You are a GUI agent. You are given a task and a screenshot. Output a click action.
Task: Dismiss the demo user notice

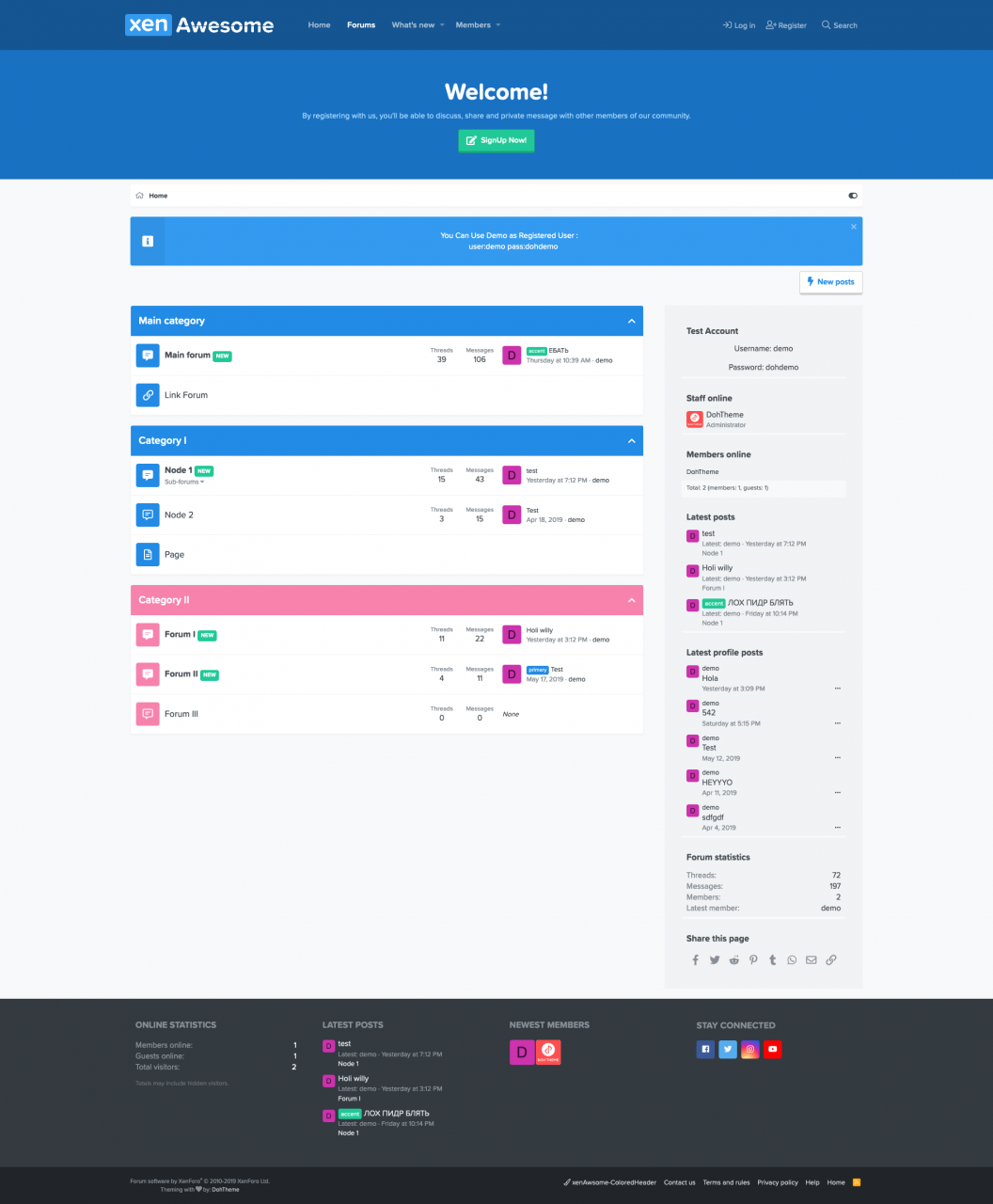854,227
